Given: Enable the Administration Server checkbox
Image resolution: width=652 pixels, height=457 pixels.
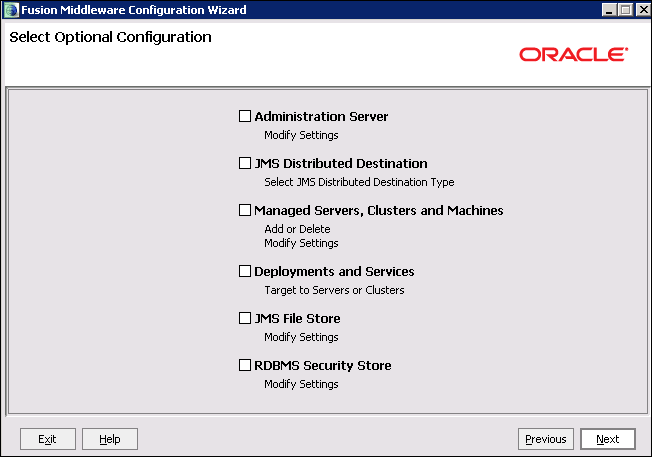Looking at the screenshot, I should 245,116.
